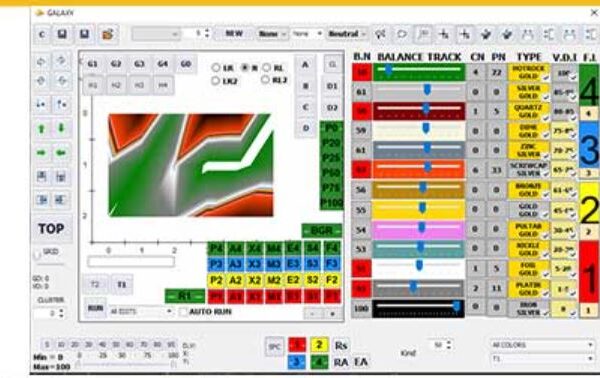Click the green up arrow icon
The image size is (600, 378).
pos(42,129)
